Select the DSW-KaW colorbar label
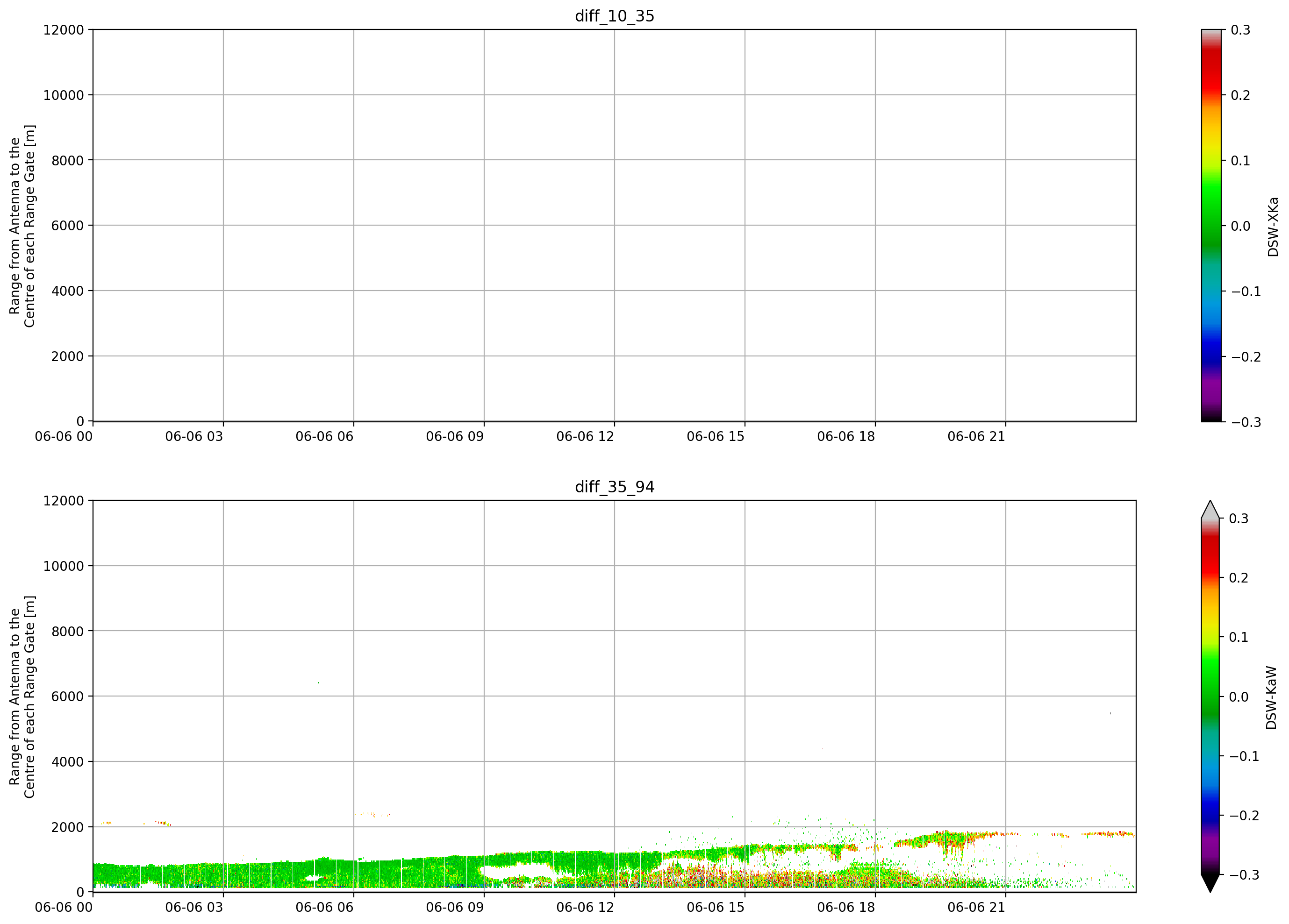Viewport: 1289px width, 924px height. click(1271, 697)
